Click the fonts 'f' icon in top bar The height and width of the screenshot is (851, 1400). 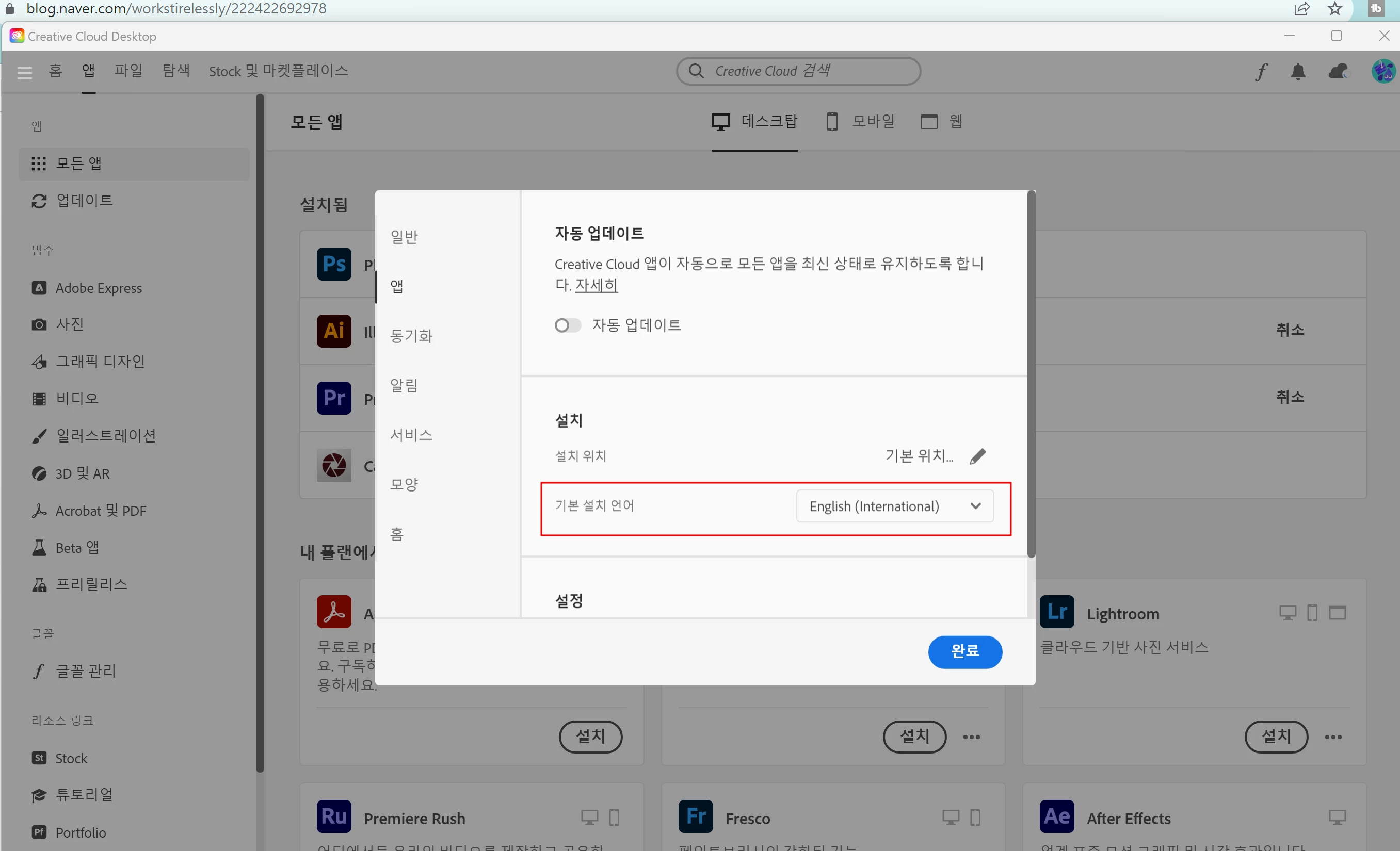click(1261, 72)
